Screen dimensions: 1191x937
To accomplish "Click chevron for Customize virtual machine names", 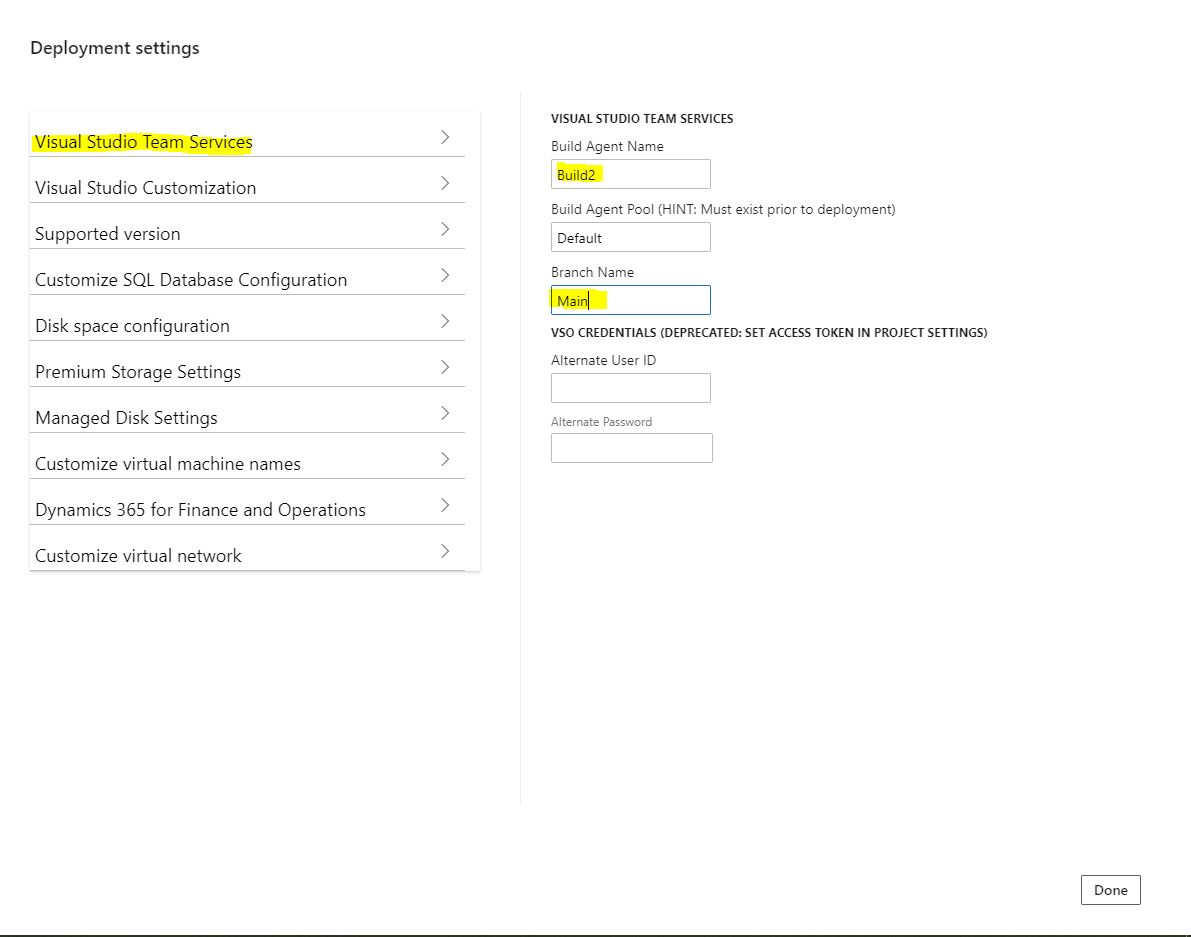I will coord(445,460).
